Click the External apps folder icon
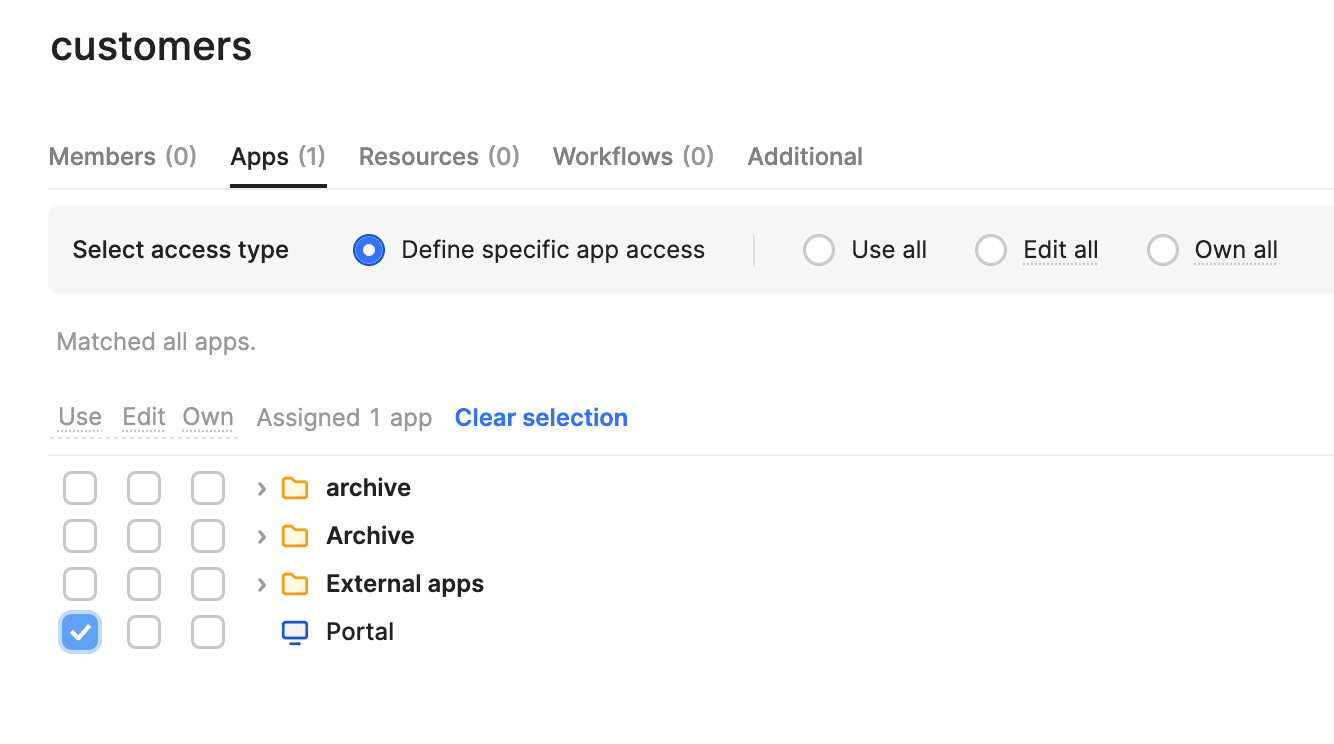Screen dimensions: 1334x744 294,584
